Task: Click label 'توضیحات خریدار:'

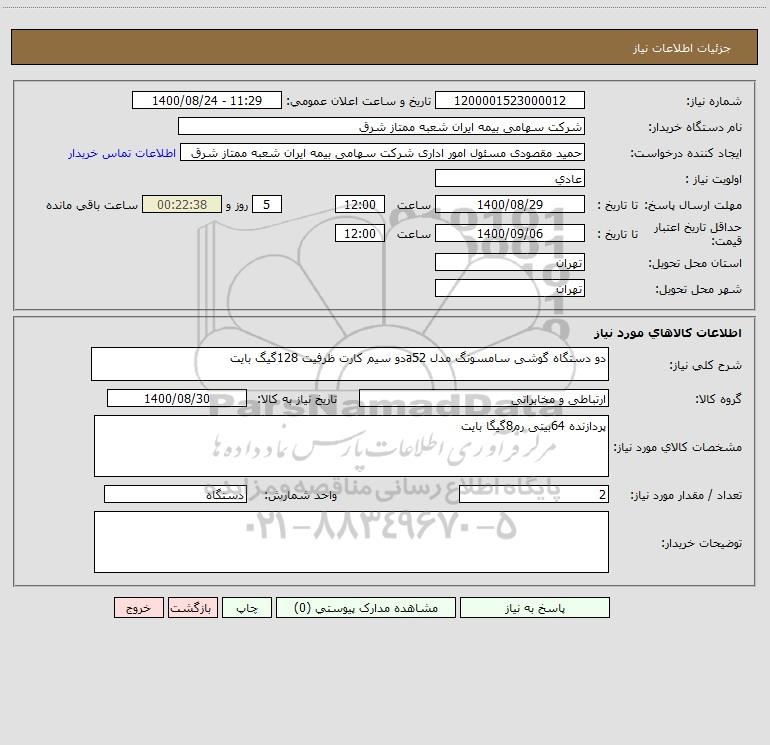Action: pos(701,543)
